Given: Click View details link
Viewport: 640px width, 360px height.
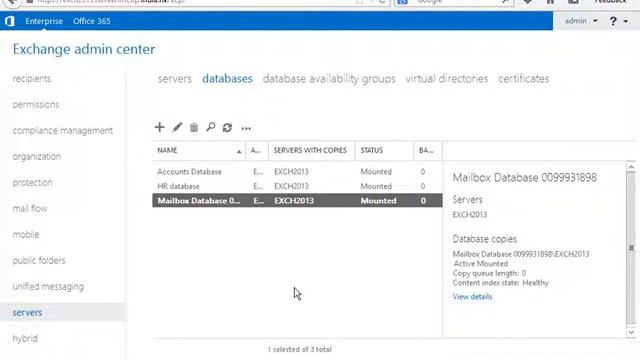Looking at the screenshot, I should pos(472,297).
